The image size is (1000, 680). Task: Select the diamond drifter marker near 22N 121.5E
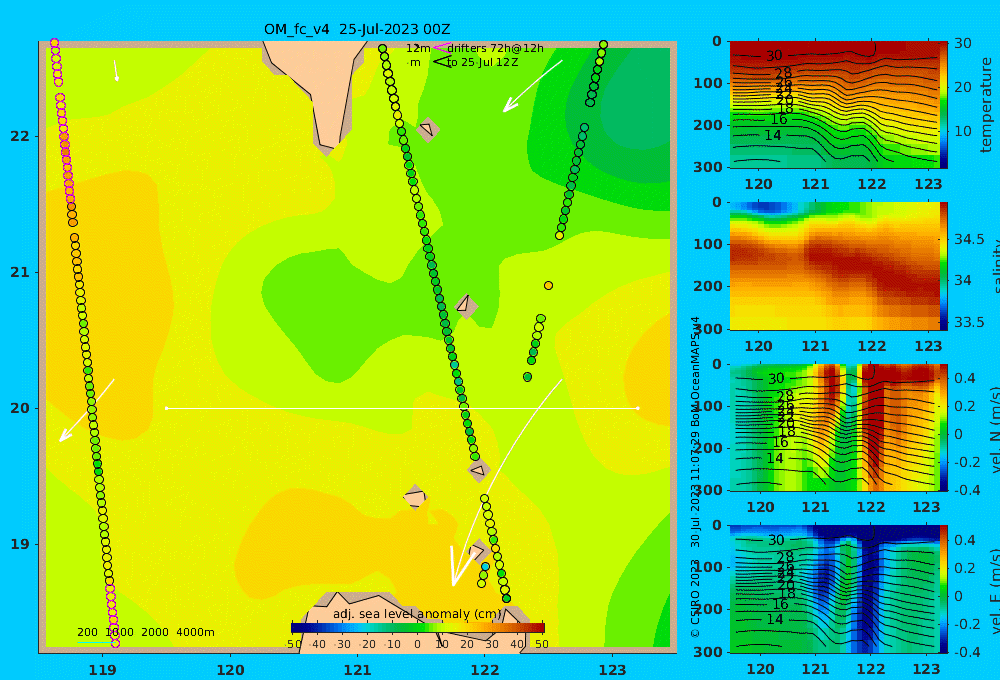(428, 129)
